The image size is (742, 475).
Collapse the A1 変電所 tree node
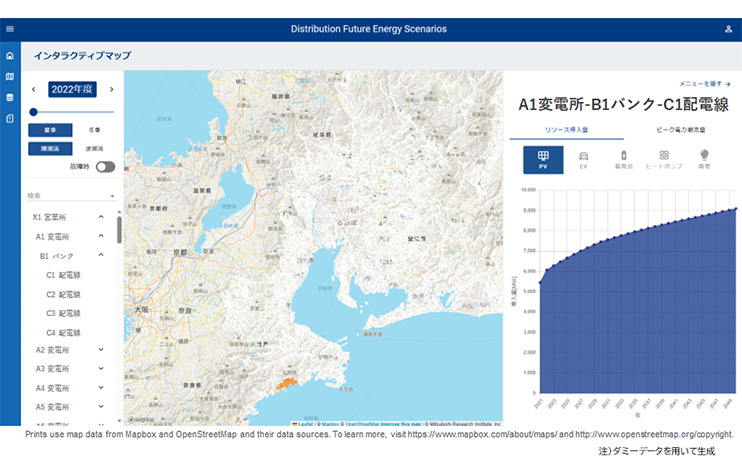tap(101, 236)
